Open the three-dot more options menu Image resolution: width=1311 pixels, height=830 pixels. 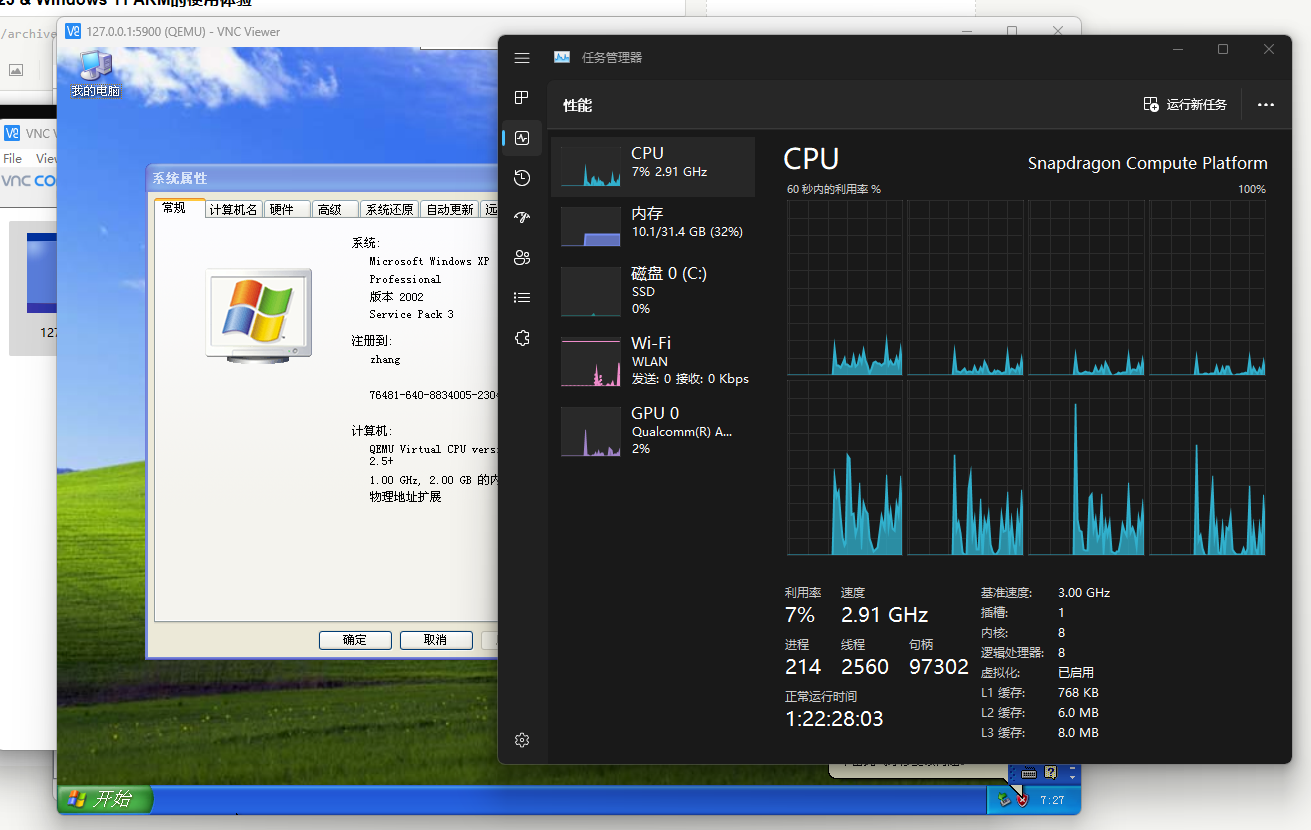pyautogui.click(x=1266, y=105)
